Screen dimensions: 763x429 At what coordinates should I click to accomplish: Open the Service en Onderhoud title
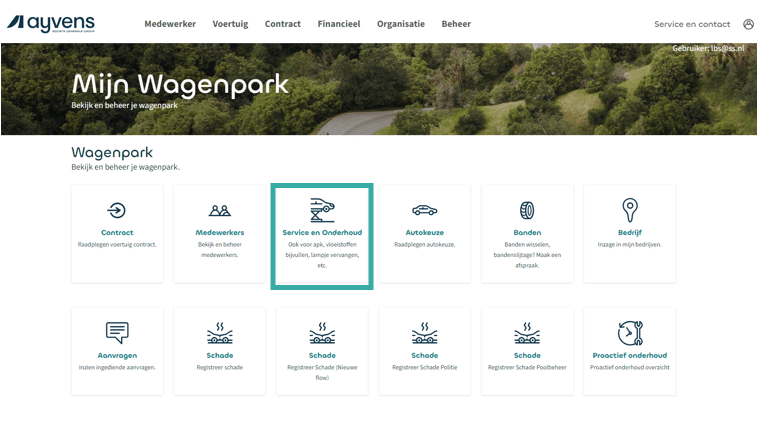coord(322,232)
